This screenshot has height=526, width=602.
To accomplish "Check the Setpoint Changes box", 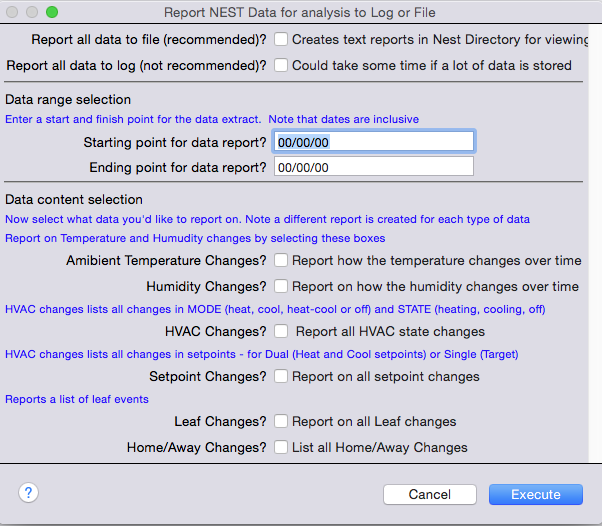I will pos(281,376).
